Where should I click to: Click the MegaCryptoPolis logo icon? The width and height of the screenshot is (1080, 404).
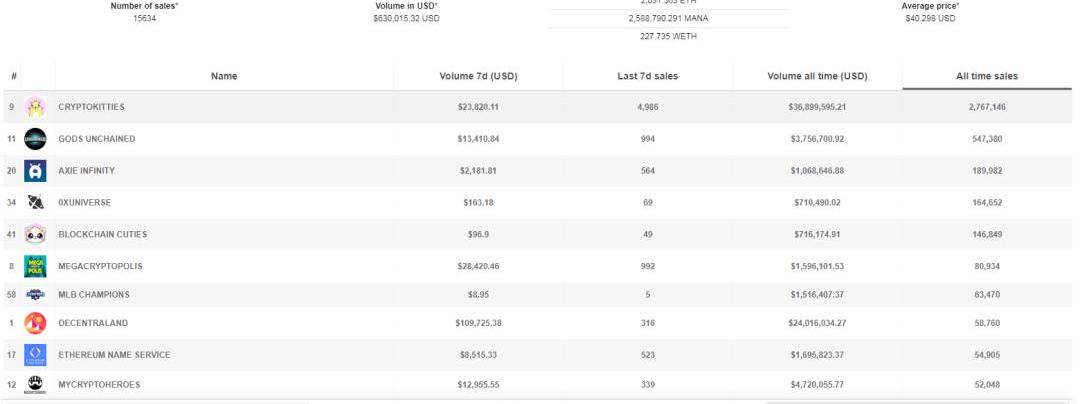(x=35, y=267)
